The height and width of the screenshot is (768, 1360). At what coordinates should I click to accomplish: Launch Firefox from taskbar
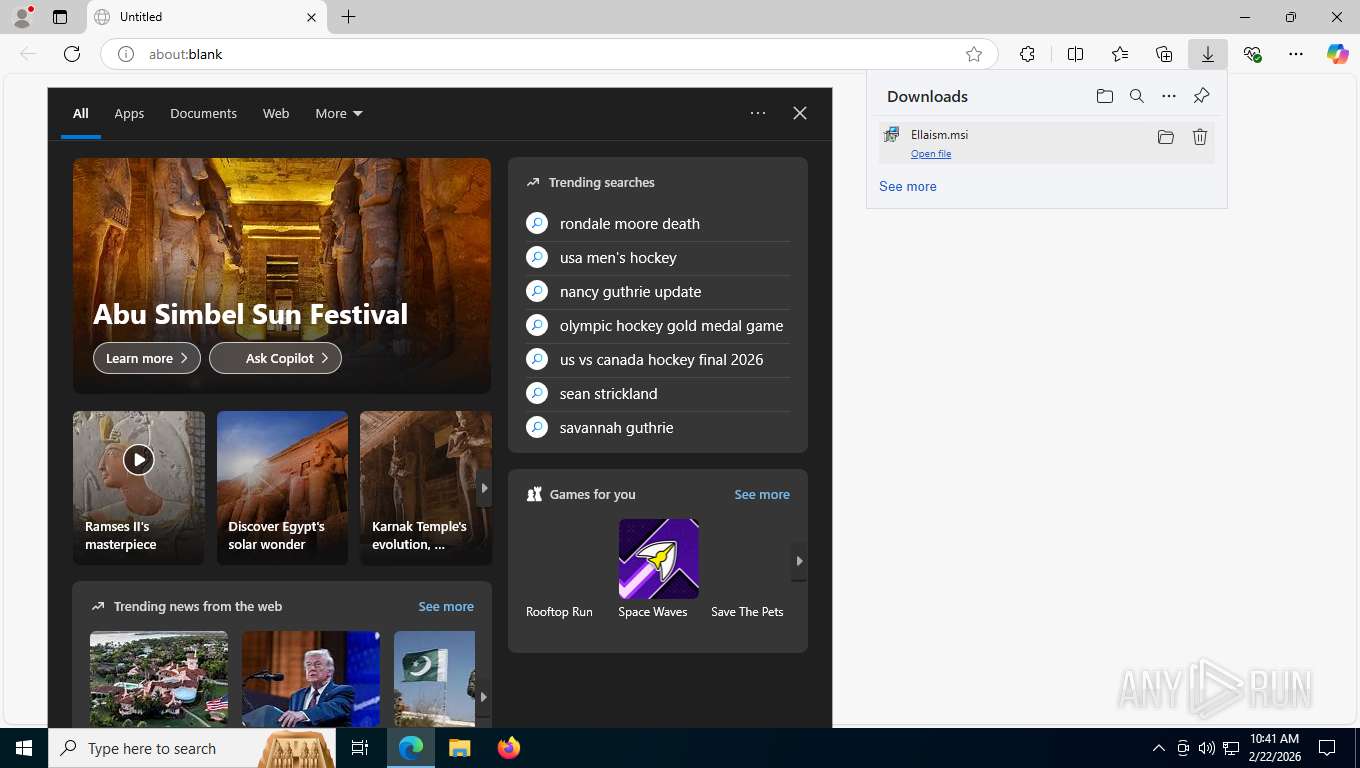point(509,748)
